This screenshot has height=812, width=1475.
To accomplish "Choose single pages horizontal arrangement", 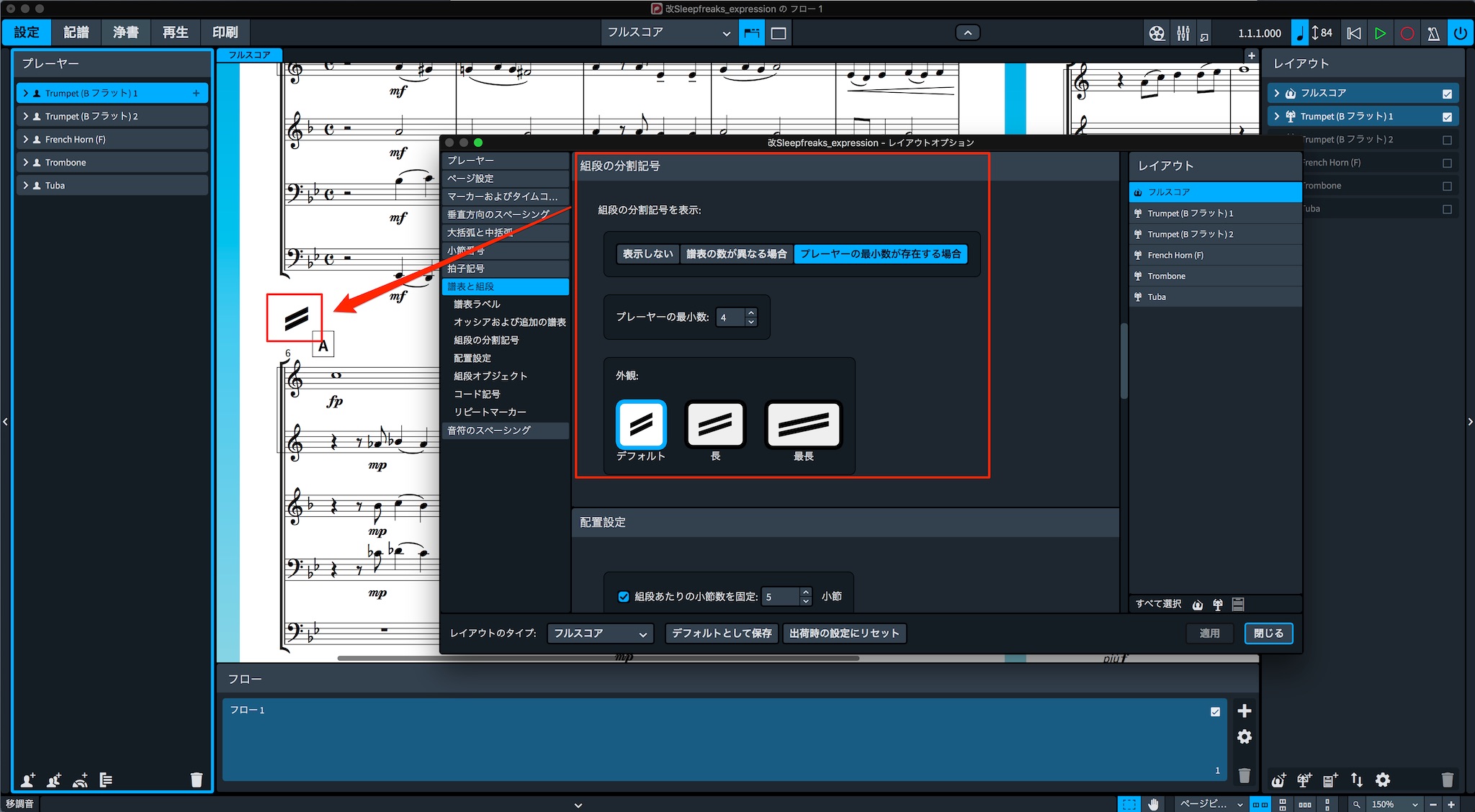I will pyautogui.click(x=1305, y=804).
